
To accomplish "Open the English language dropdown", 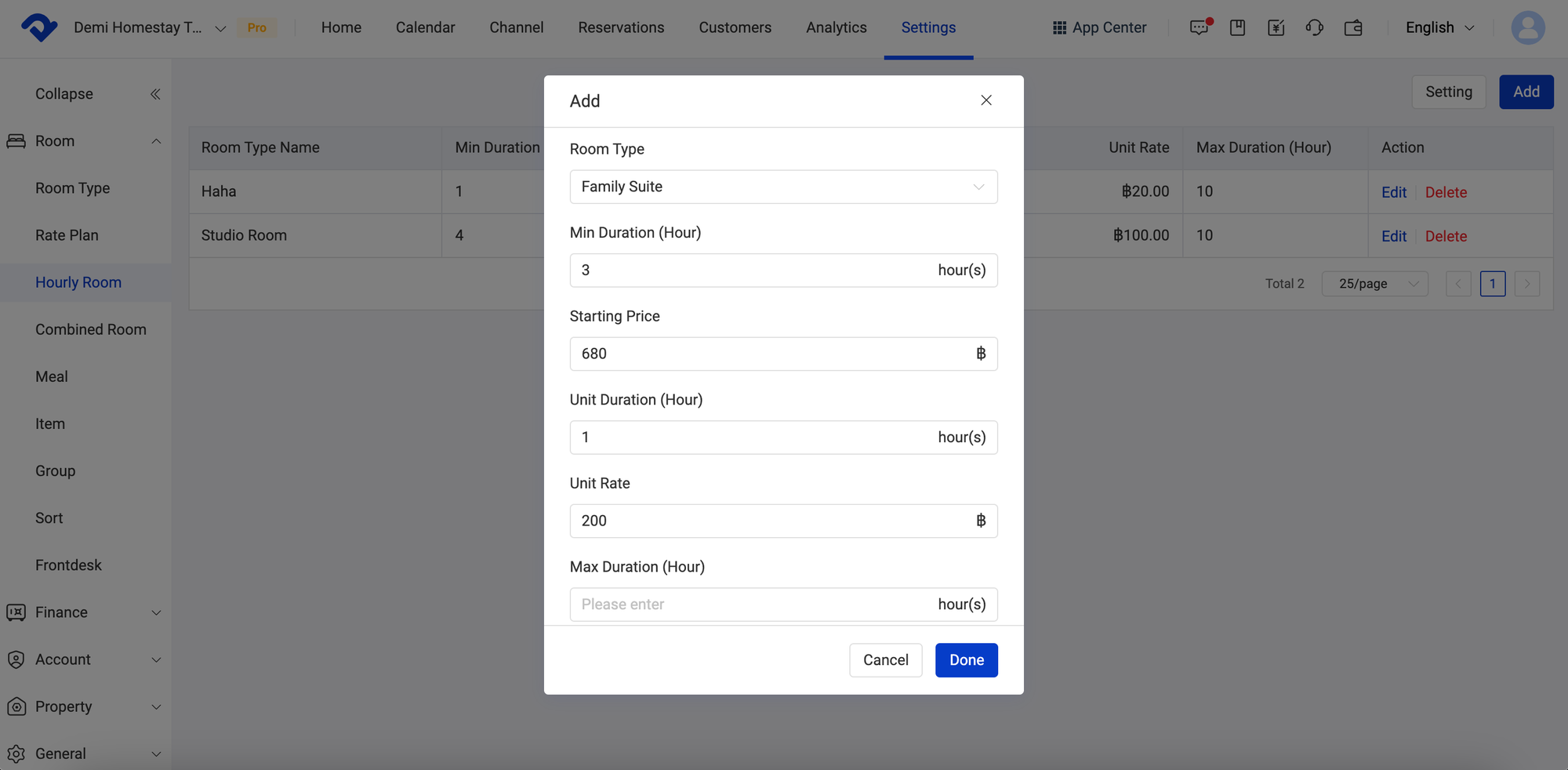I will pyautogui.click(x=1437, y=27).
